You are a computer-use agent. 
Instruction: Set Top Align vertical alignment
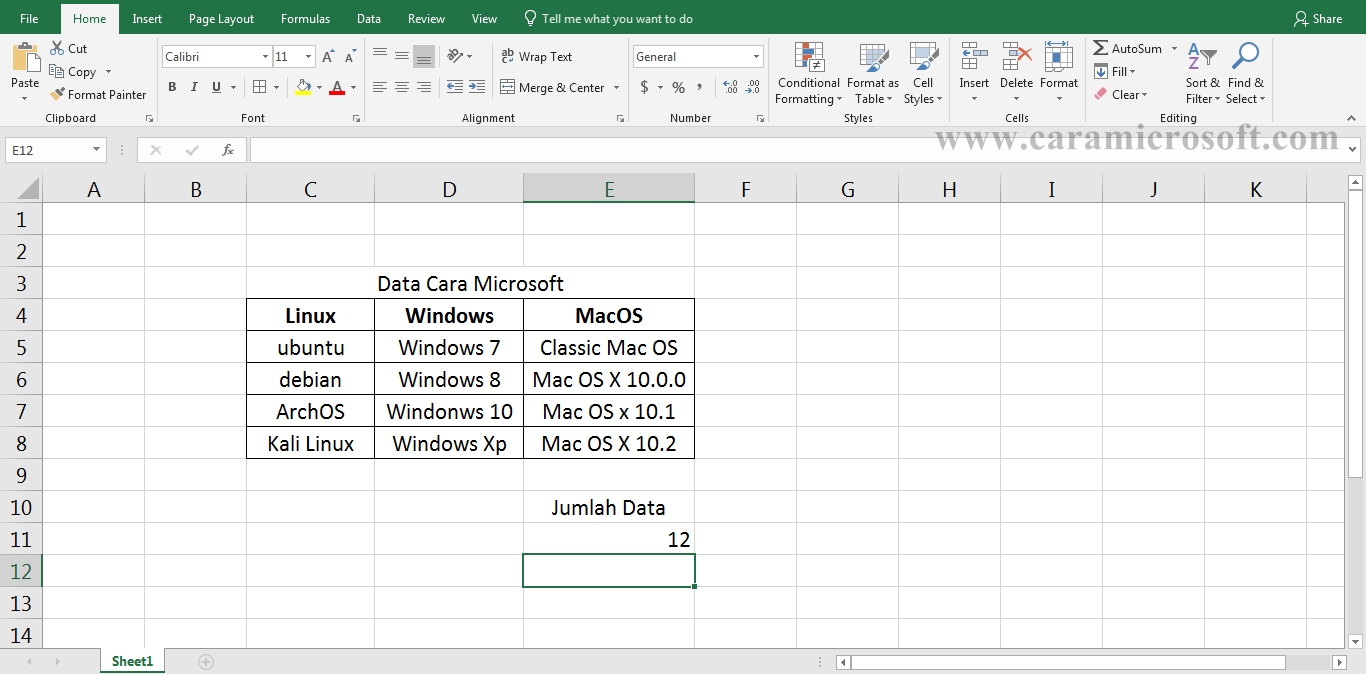tap(380, 56)
